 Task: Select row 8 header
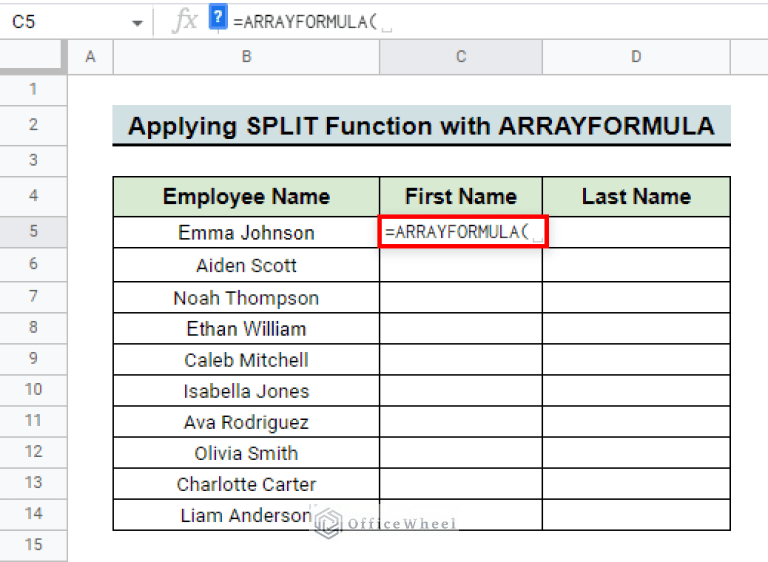click(33, 328)
